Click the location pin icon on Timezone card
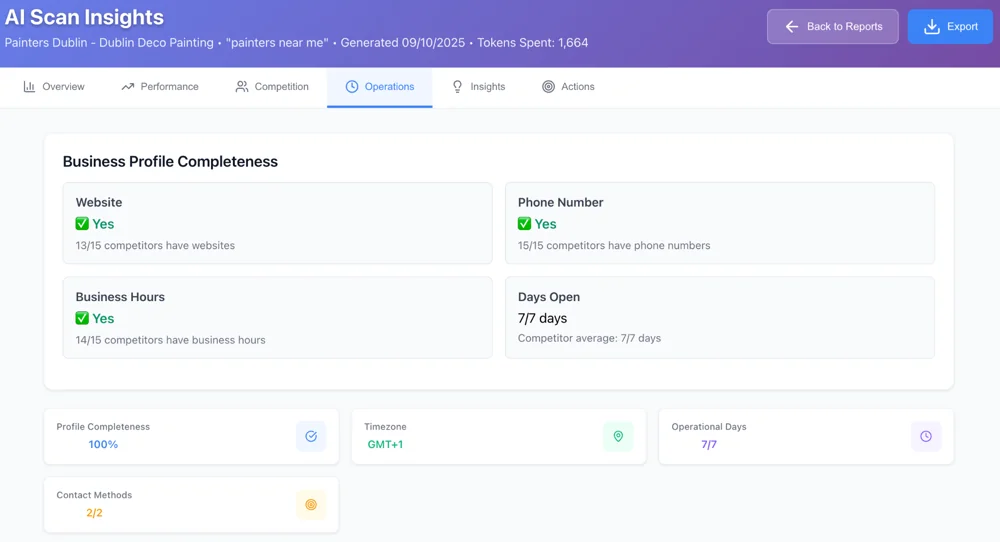The width and height of the screenshot is (1000, 542). pyautogui.click(x=618, y=436)
